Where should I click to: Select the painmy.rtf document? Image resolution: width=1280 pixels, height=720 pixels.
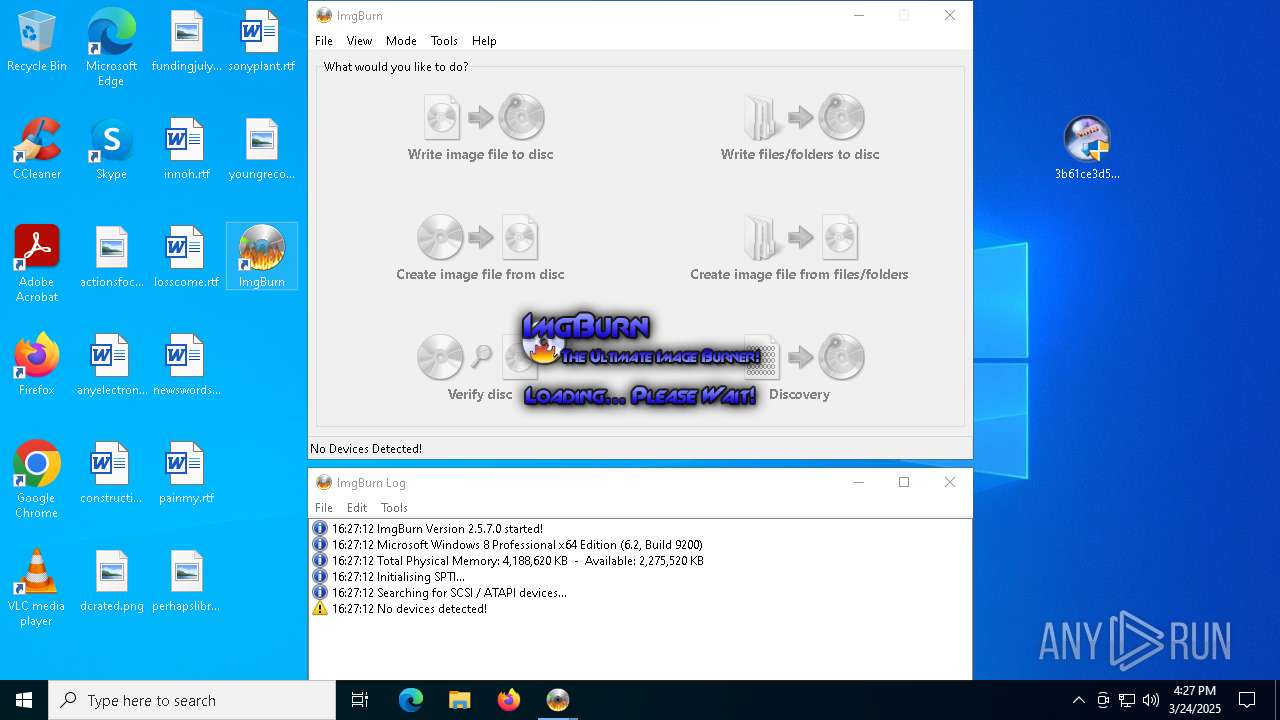click(x=187, y=474)
